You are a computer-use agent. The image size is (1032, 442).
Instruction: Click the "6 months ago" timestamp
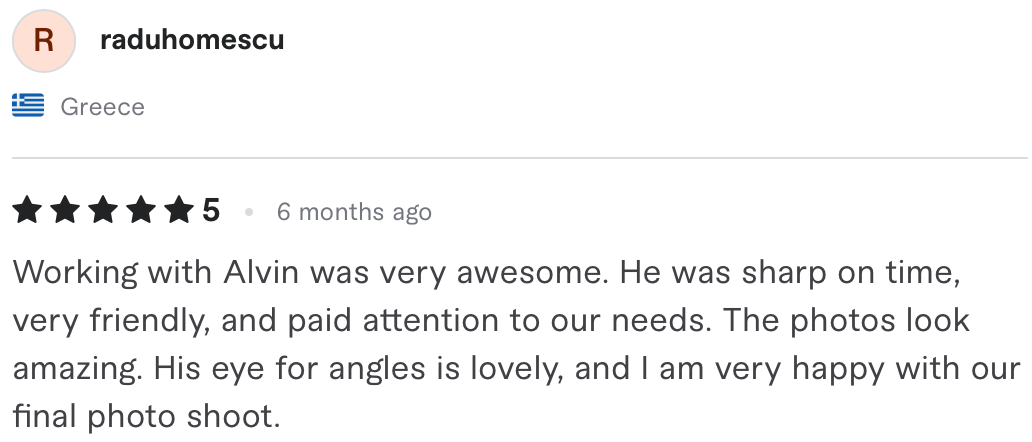click(354, 212)
